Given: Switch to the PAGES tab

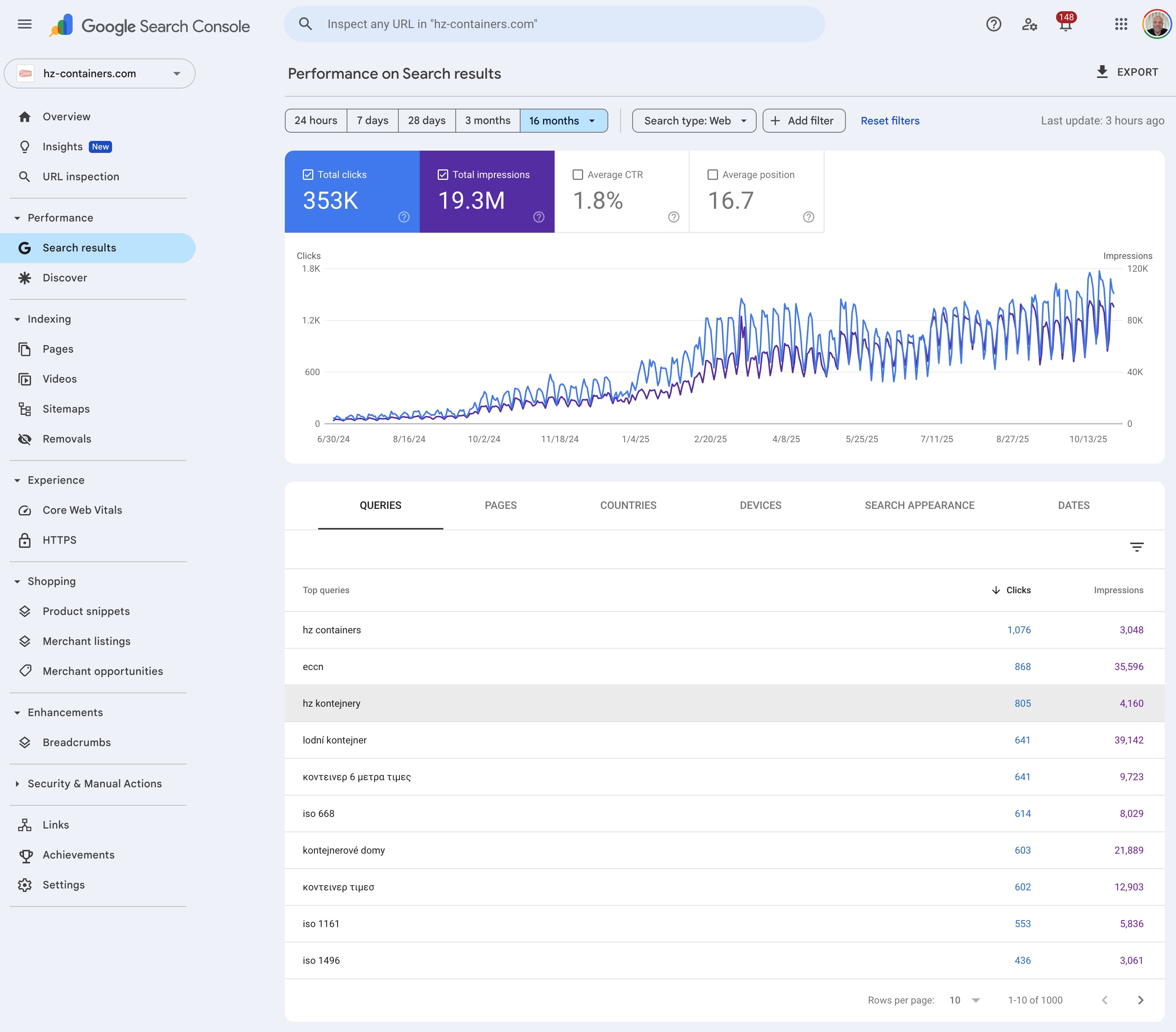Looking at the screenshot, I should pyautogui.click(x=501, y=505).
